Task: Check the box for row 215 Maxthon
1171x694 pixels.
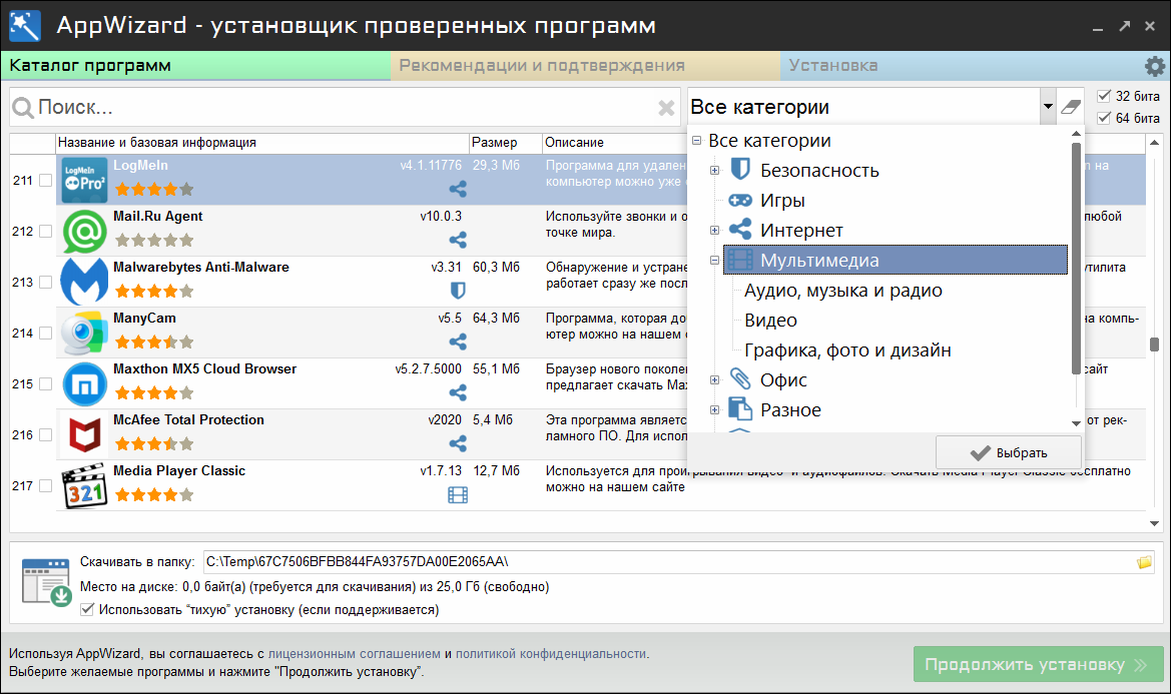Action: 46,383
